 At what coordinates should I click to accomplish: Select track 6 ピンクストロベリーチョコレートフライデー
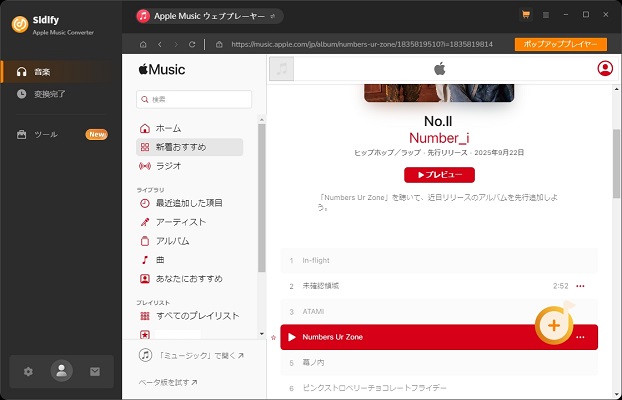439,388
